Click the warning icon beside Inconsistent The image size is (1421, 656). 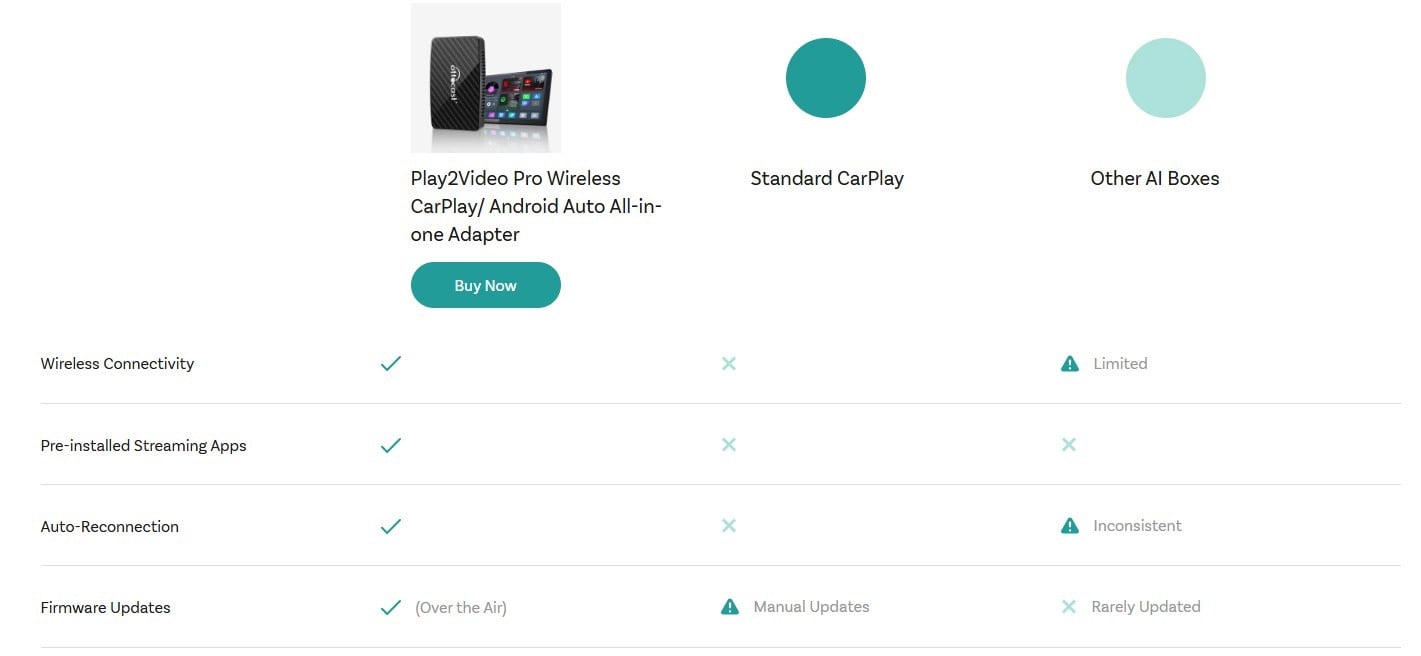click(1069, 526)
